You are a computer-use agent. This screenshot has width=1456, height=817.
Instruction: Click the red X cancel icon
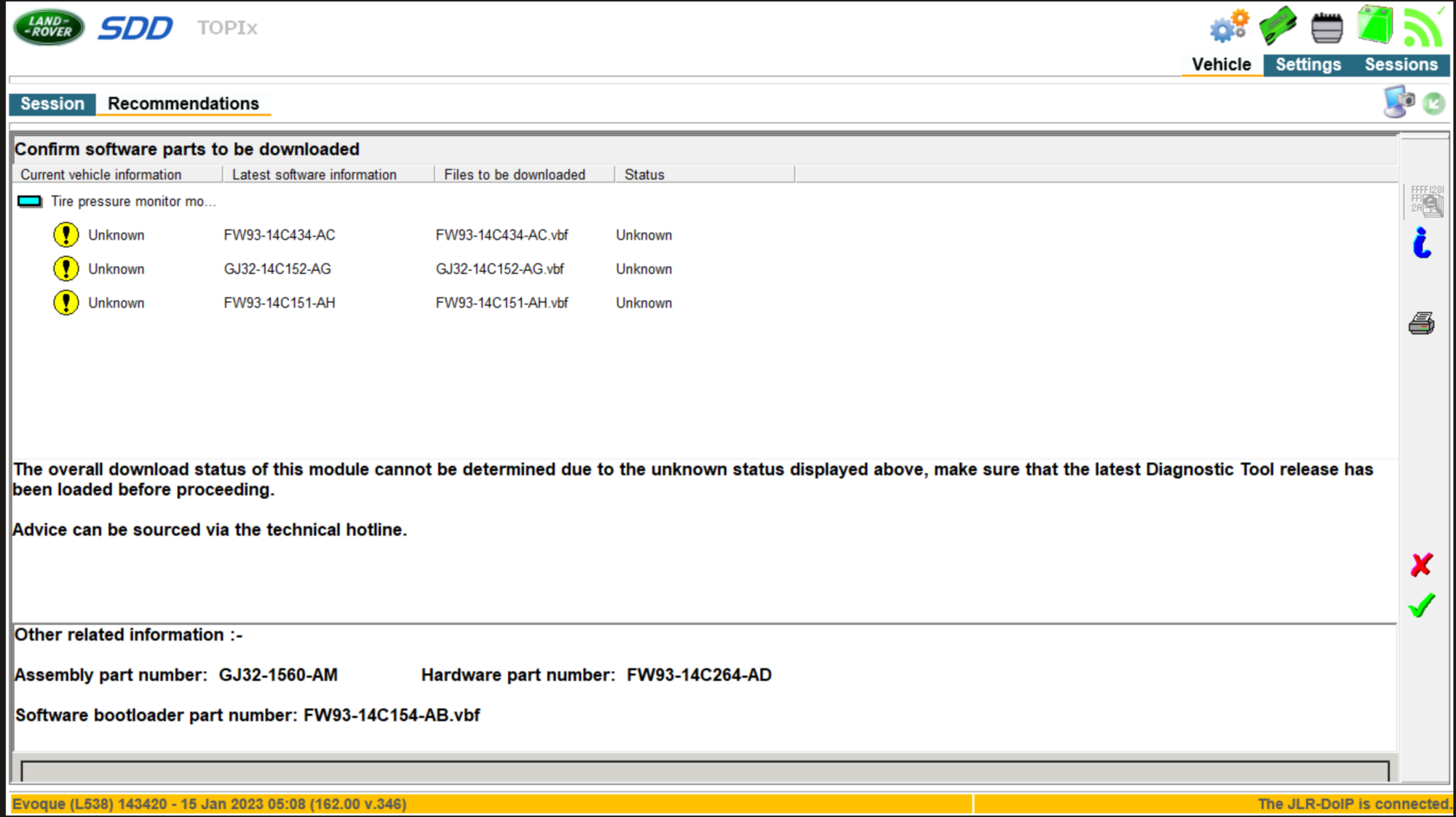tap(1421, 564)
